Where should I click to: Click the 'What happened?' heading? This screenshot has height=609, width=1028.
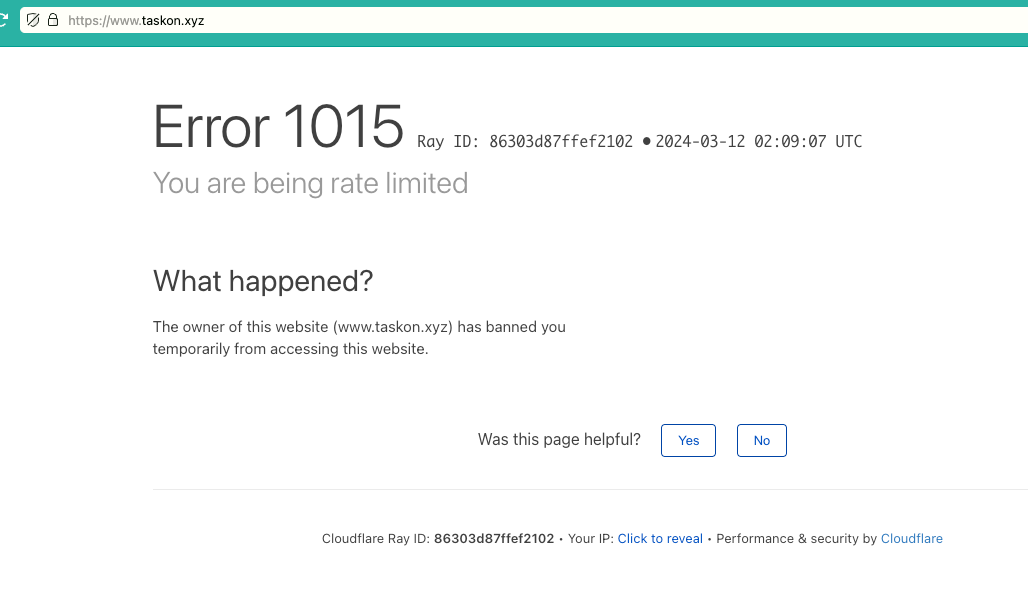tap(262, 282)
